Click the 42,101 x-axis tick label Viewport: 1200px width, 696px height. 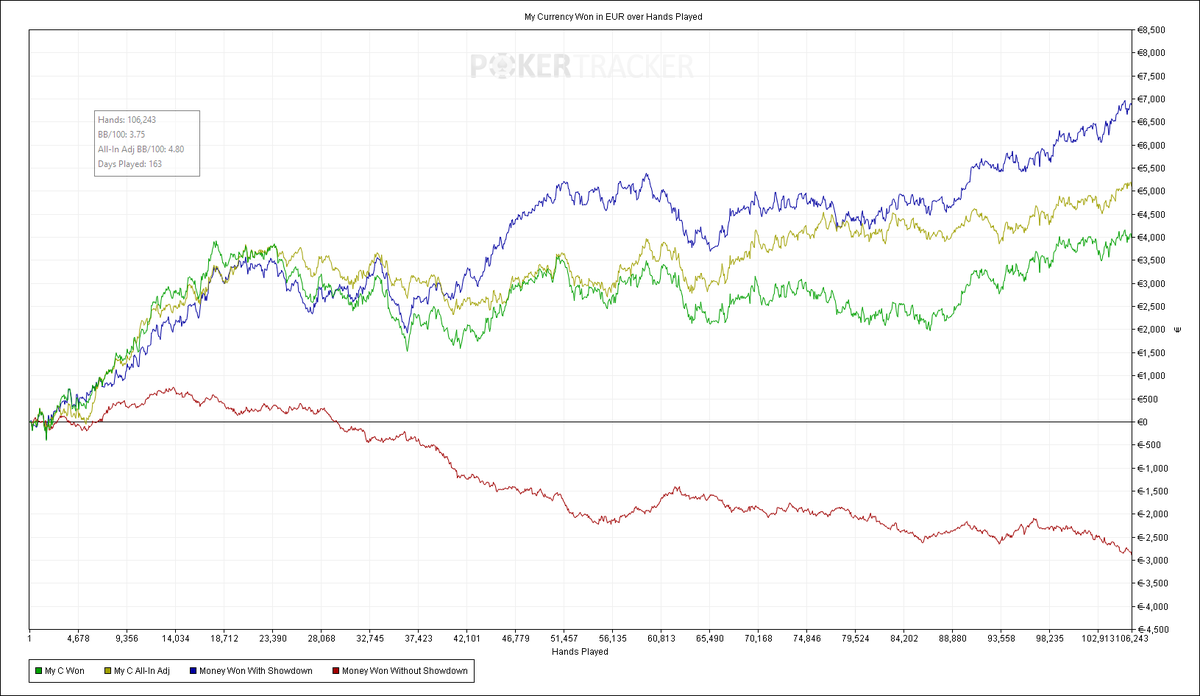tap(467, 637)
